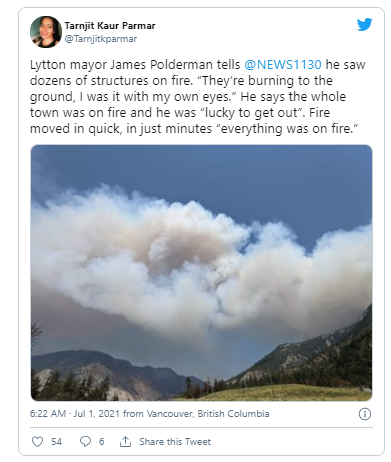Click the 54 likes count
This screenshot has width=391, height=462.
click(56, 442)
